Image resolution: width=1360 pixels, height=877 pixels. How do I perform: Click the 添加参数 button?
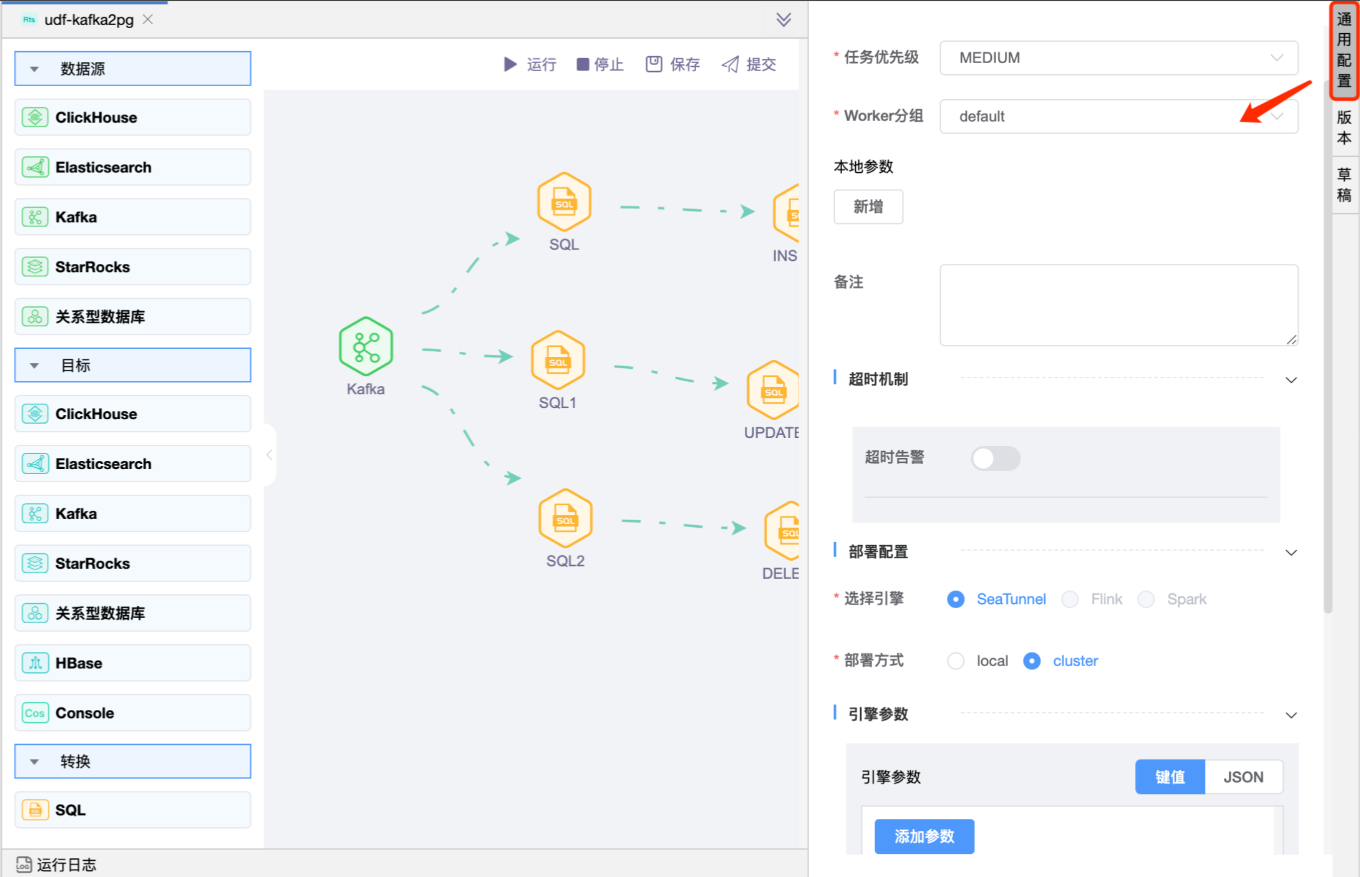pos(924,837)
